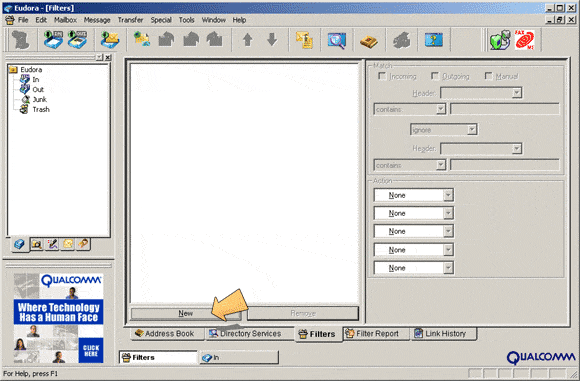Open the ignore conjunction dropdown
The height and width of the screenshot is (381, 580).
click(x=444, y=129)
